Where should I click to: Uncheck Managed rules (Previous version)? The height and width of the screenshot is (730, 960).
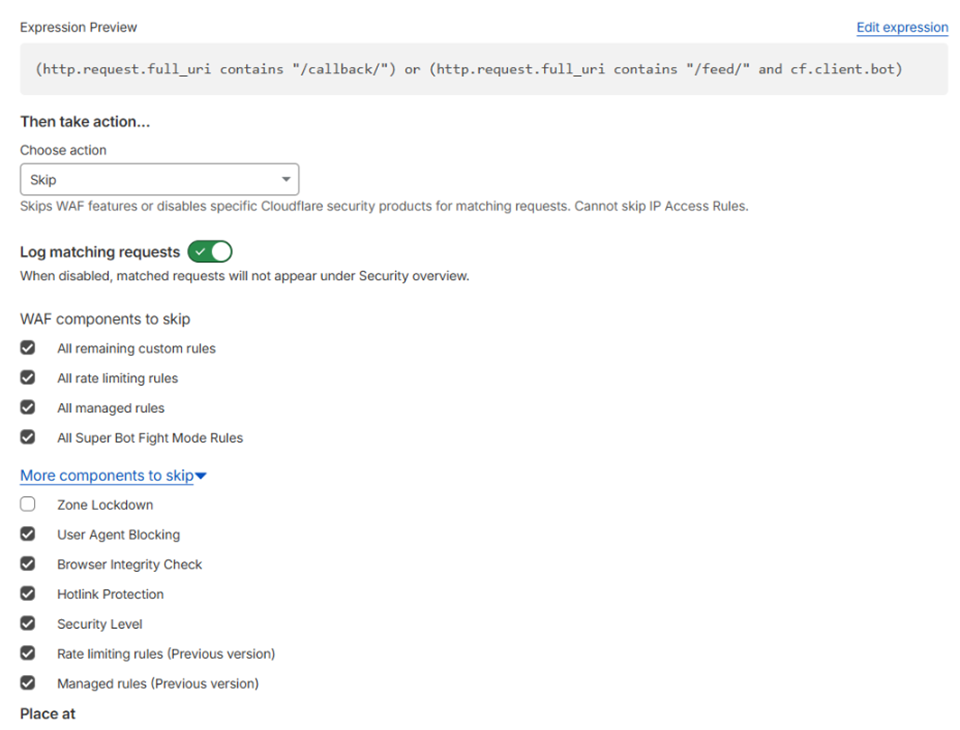coord(28,683)
